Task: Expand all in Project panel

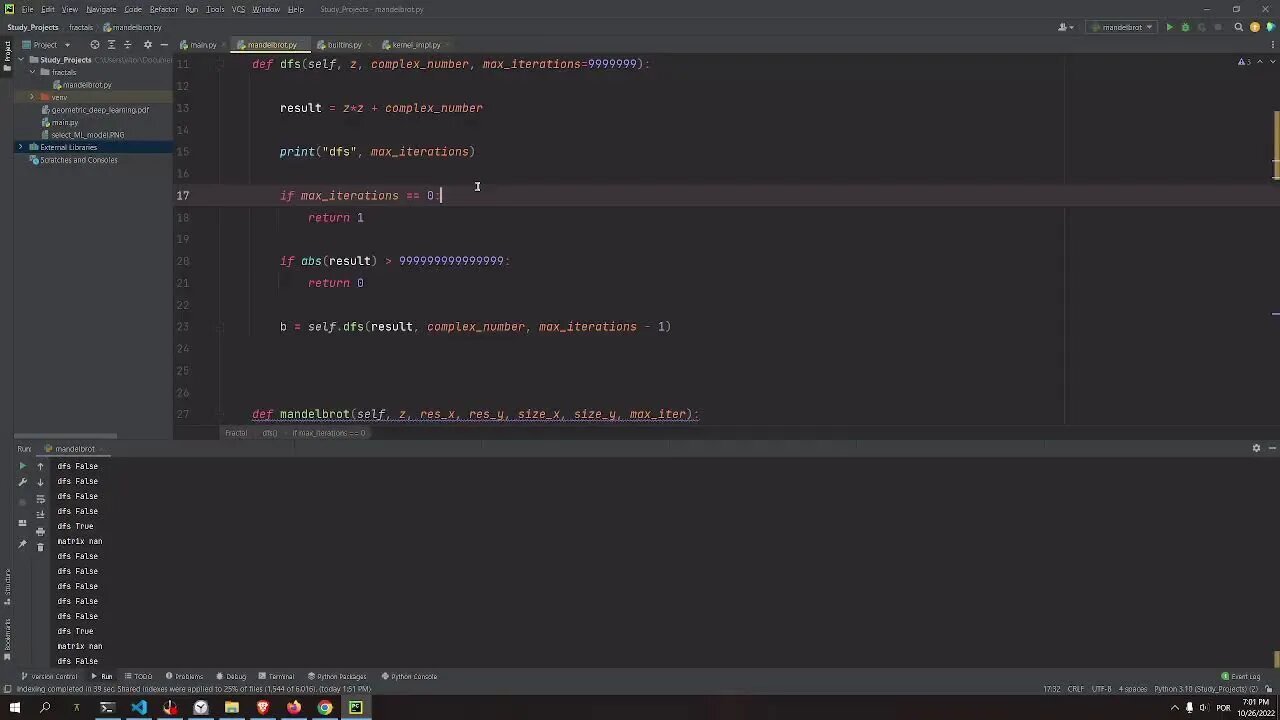Action: [111, 45]
